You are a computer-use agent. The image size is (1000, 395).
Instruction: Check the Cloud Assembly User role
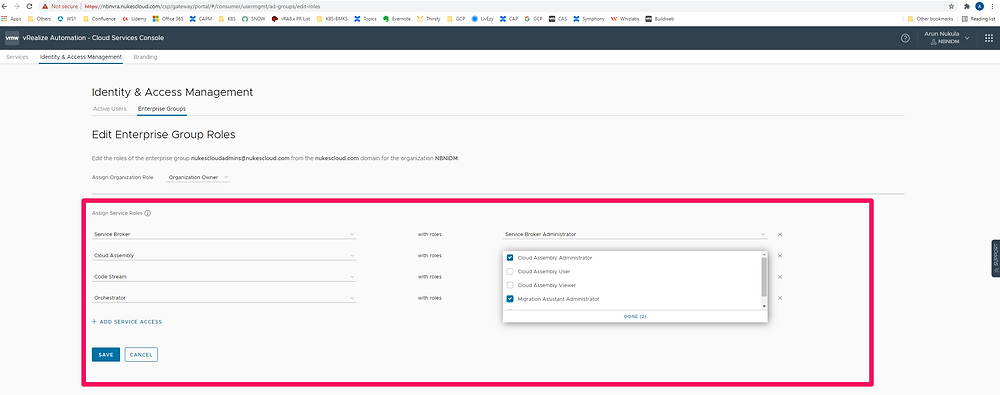pyautogui.click(x=510, y=271)
